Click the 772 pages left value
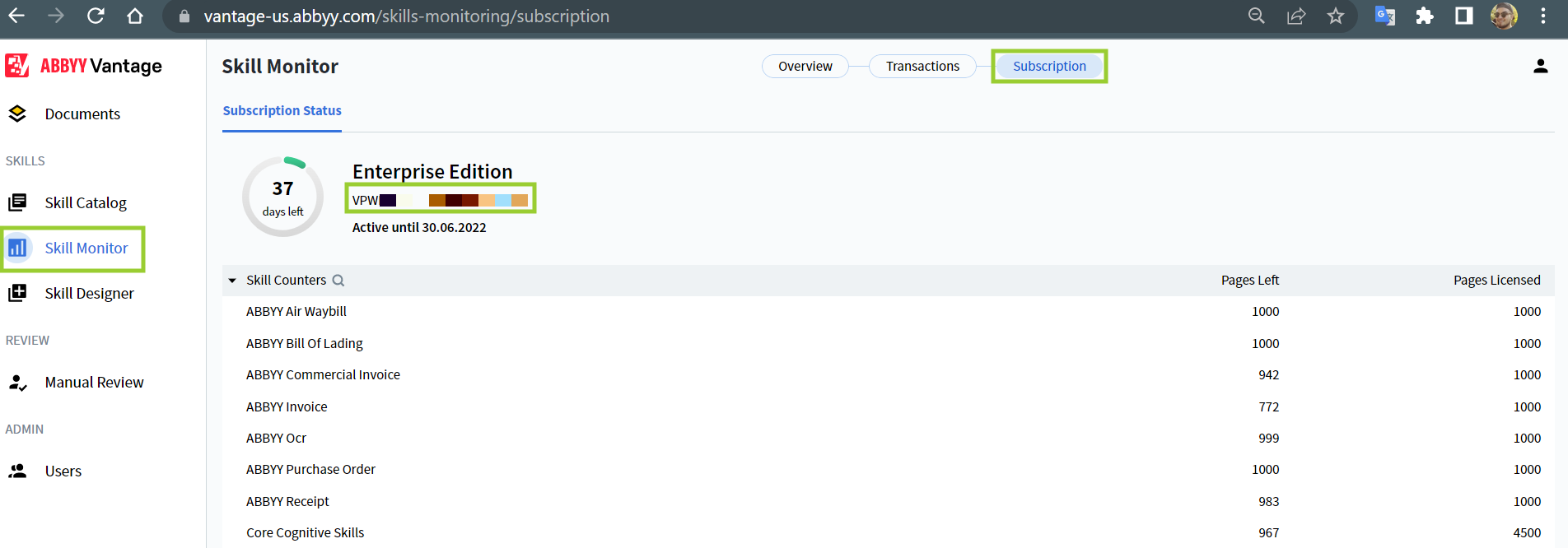The width and height of the screenshot is (1568, 548). (x=1268, y=406)
